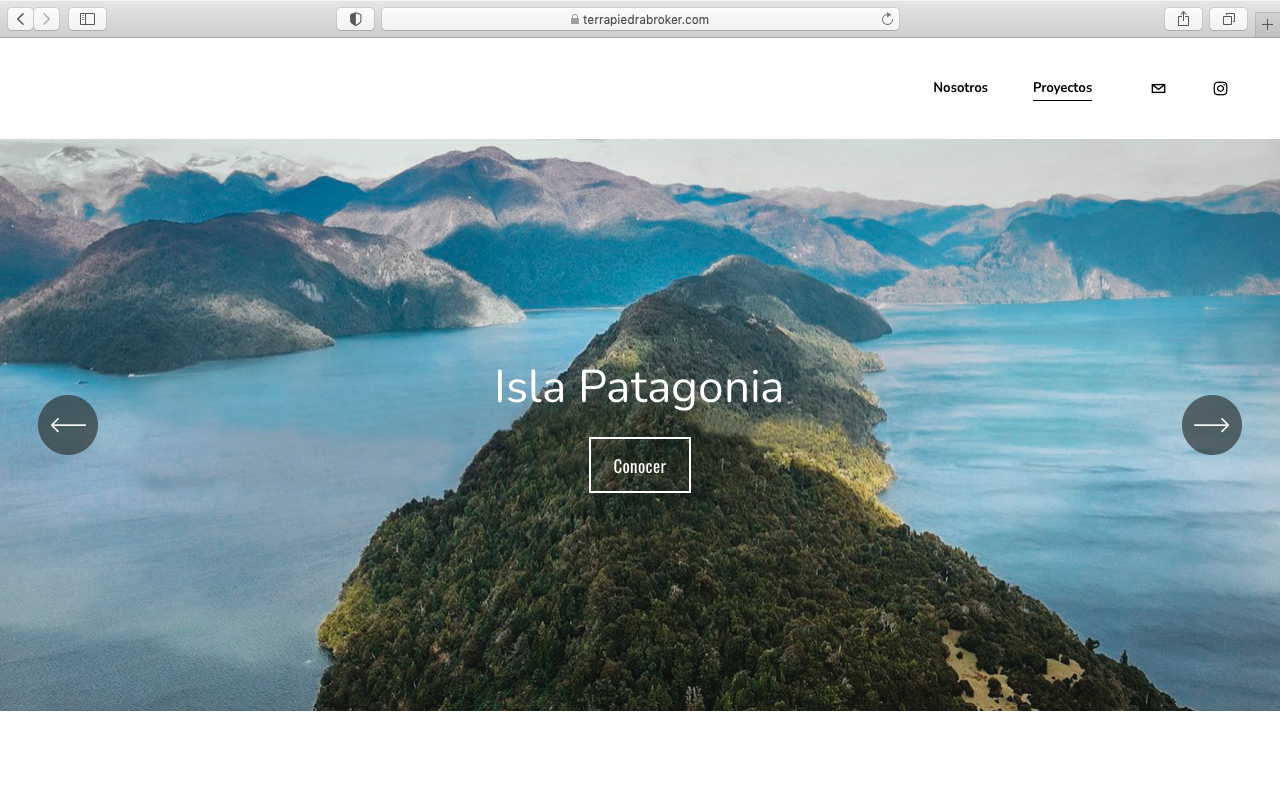Go to the previous slide arrow
Image resolution: width=1280 pixels, height=800 pixels.
point(68,425)
